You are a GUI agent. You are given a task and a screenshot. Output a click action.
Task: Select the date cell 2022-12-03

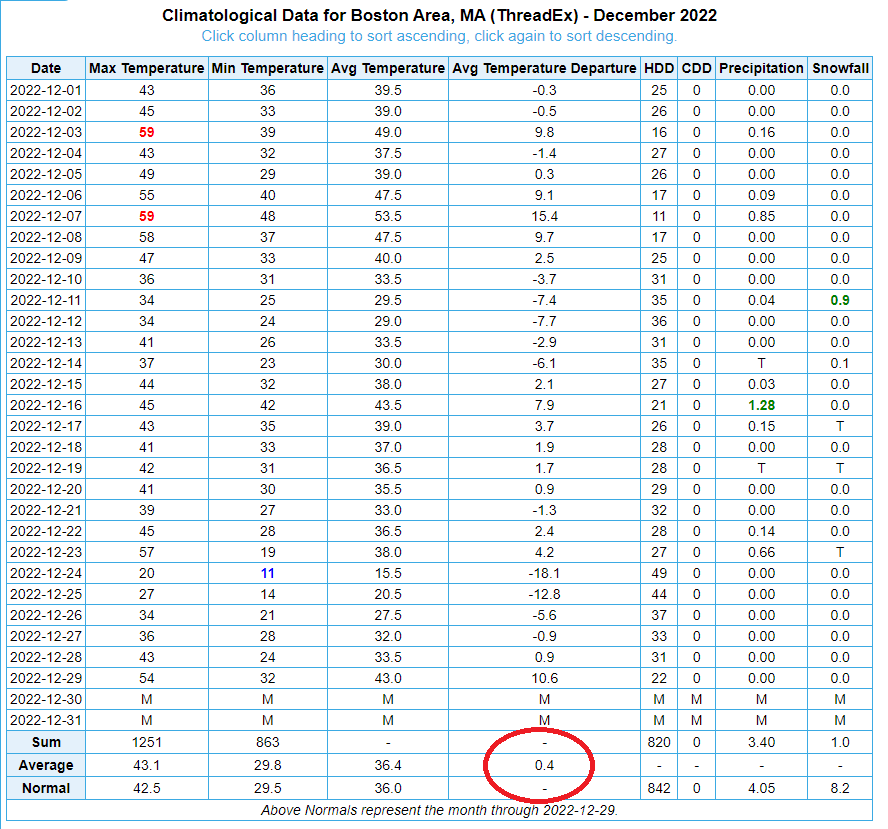pyautogui.click(x=46, y=133)
